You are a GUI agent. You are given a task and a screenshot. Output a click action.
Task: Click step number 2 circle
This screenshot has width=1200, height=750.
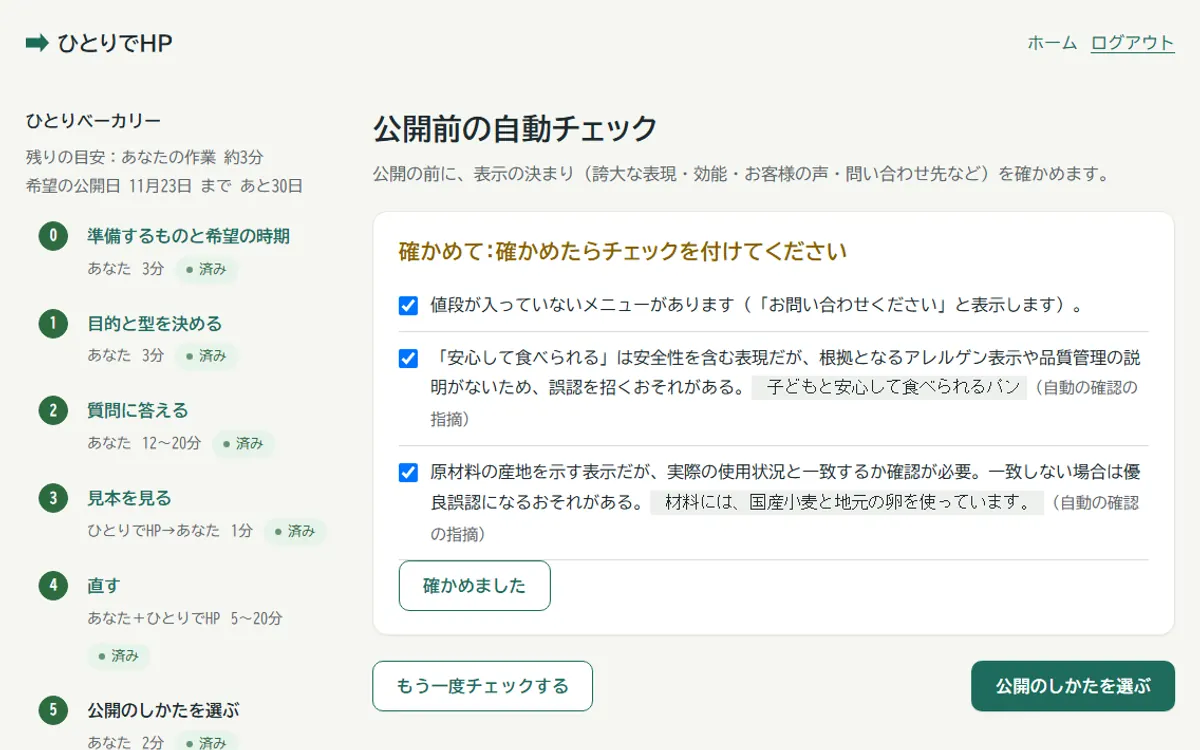coord(53,411)
